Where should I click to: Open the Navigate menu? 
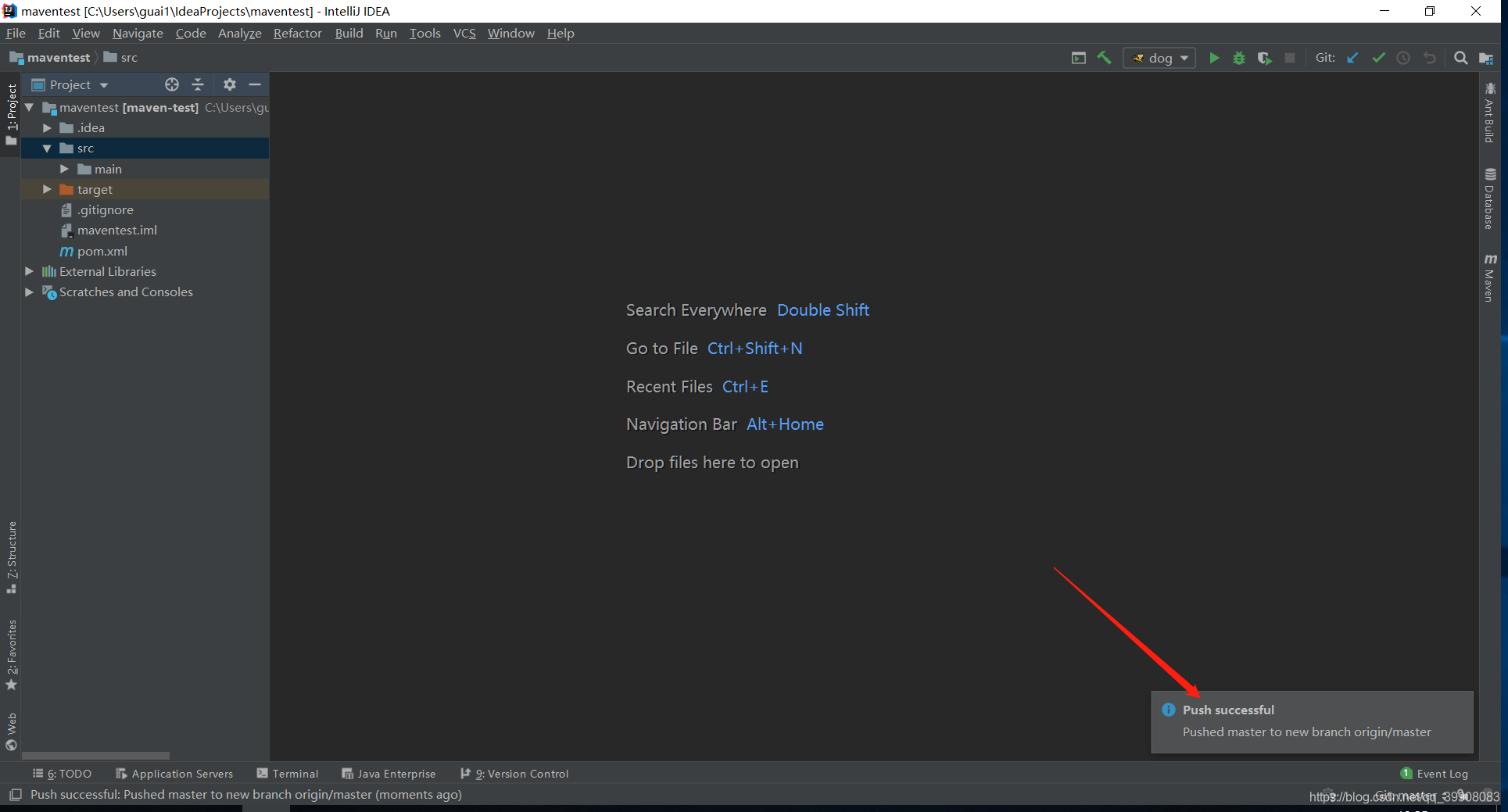click(x=138, y=33)
